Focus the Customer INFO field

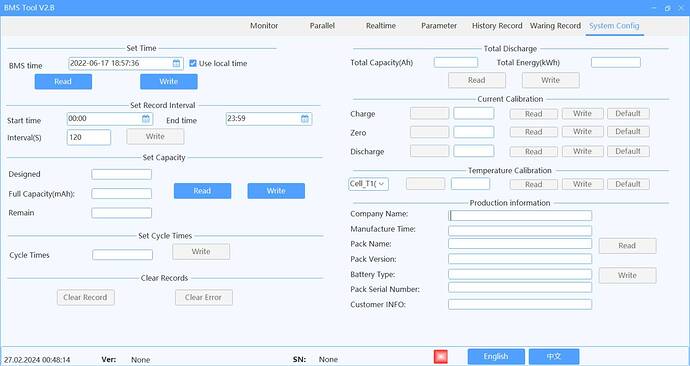520,304
